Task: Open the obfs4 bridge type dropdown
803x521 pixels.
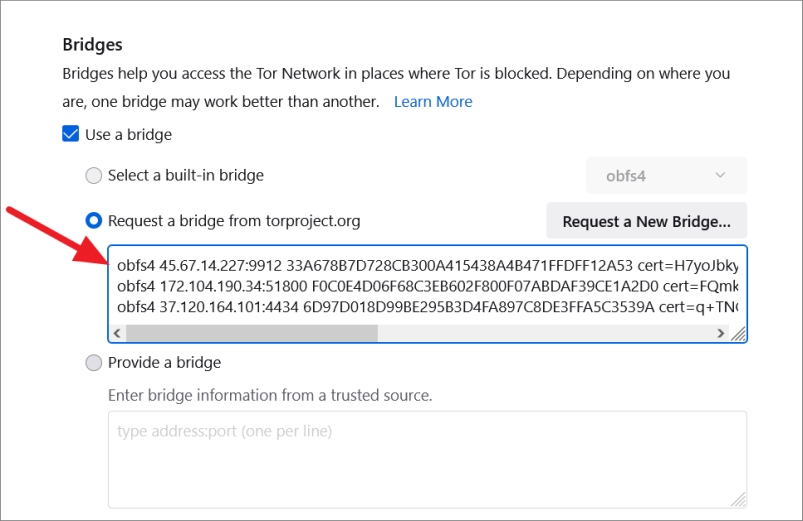Action: [665, 175]
